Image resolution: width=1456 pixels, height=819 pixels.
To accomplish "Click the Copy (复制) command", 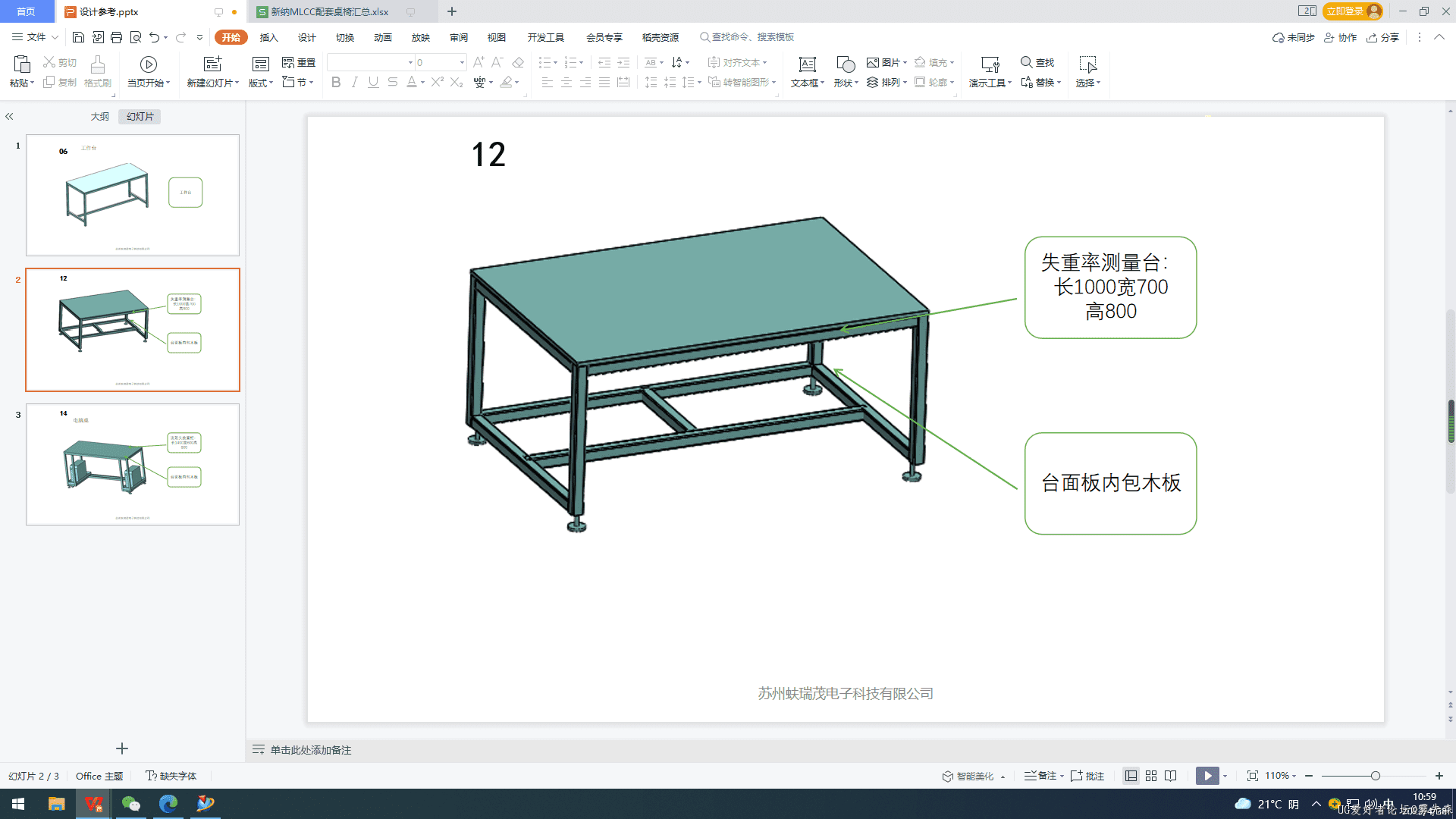I will tap(60, 82).
